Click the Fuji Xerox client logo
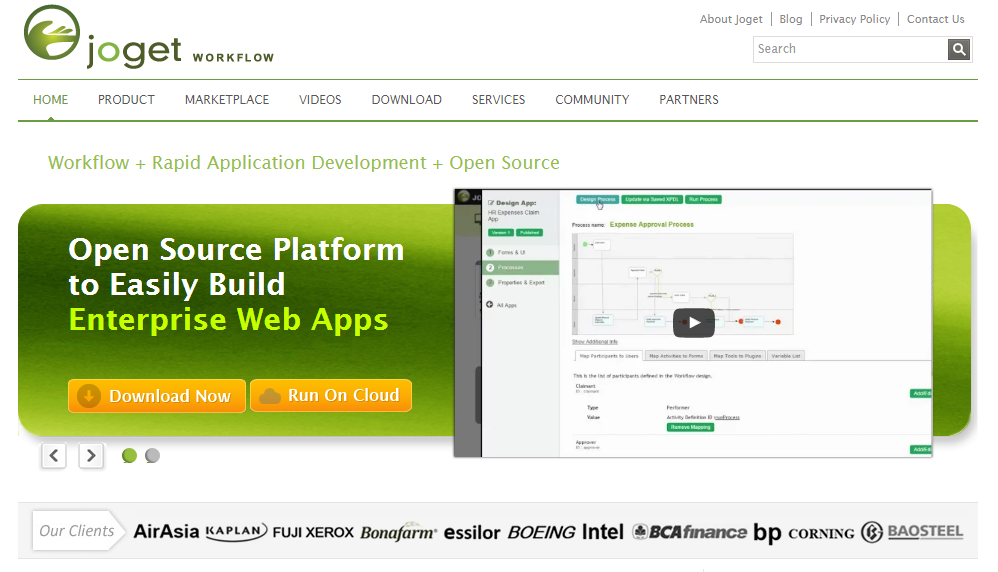Viewport: 998px width, 572px height. click(x=313, y=532)
